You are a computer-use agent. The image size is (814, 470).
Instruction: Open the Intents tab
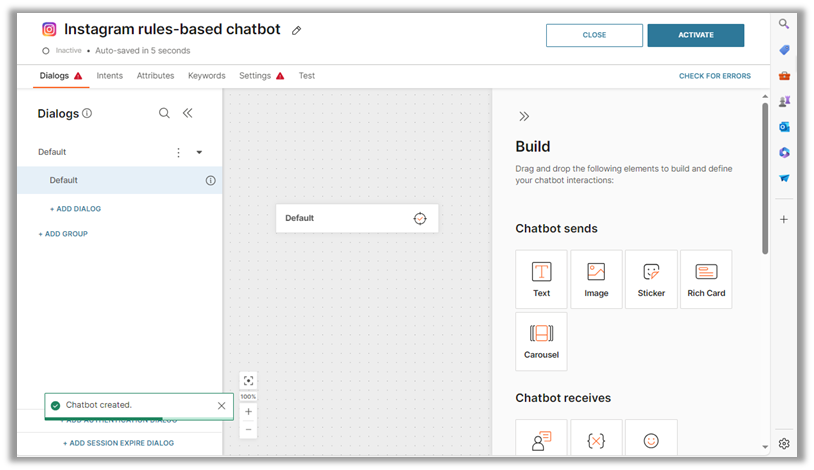[110, 76]
